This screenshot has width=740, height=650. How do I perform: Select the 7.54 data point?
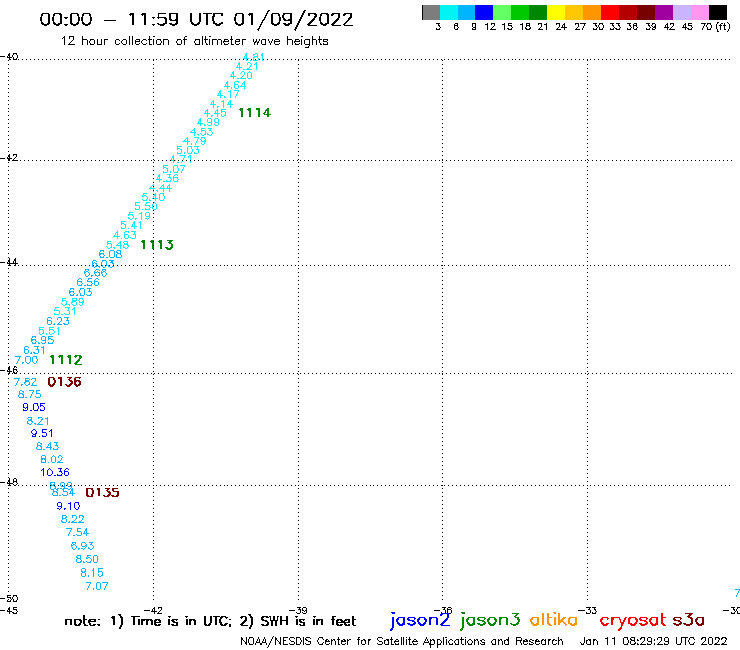pos(77,532)
